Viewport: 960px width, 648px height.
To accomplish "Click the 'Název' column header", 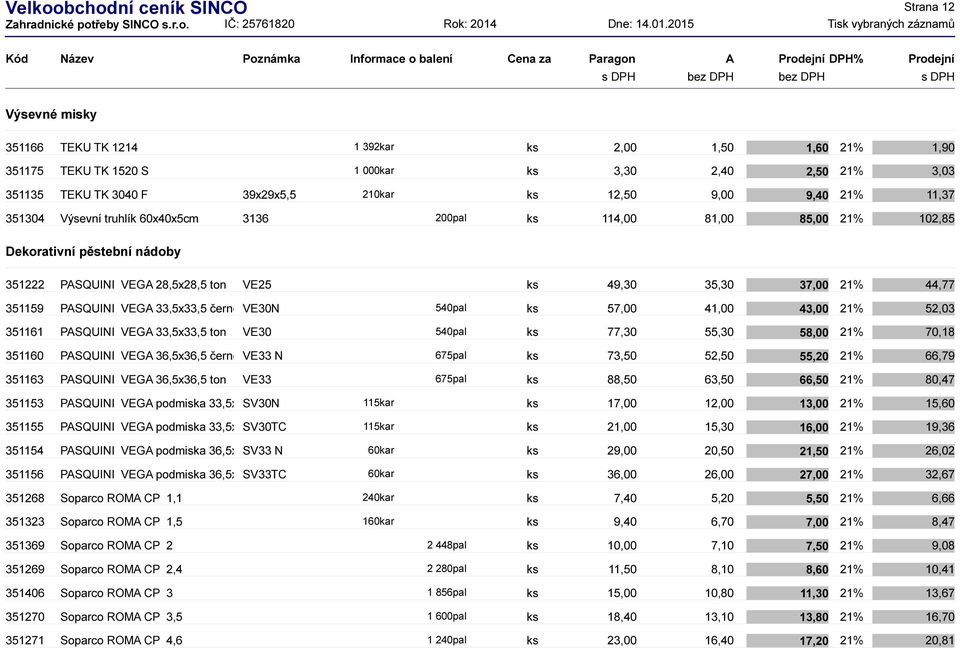I will [77, 59].
